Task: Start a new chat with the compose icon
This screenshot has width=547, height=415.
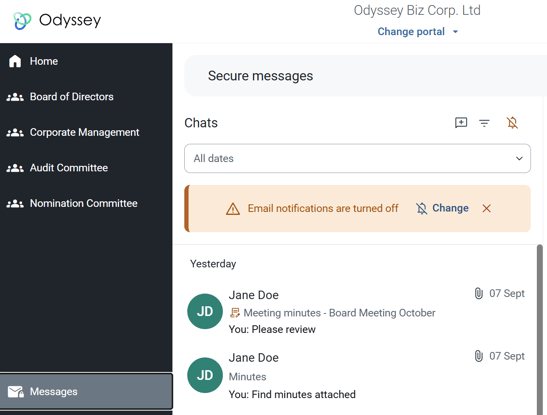Action: tap(461, 123)
